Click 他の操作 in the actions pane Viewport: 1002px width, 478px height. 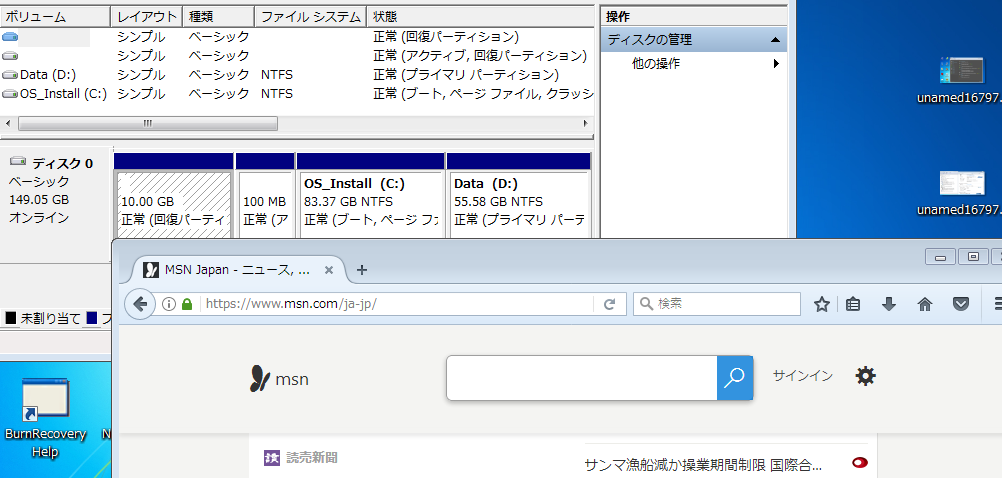656,63
